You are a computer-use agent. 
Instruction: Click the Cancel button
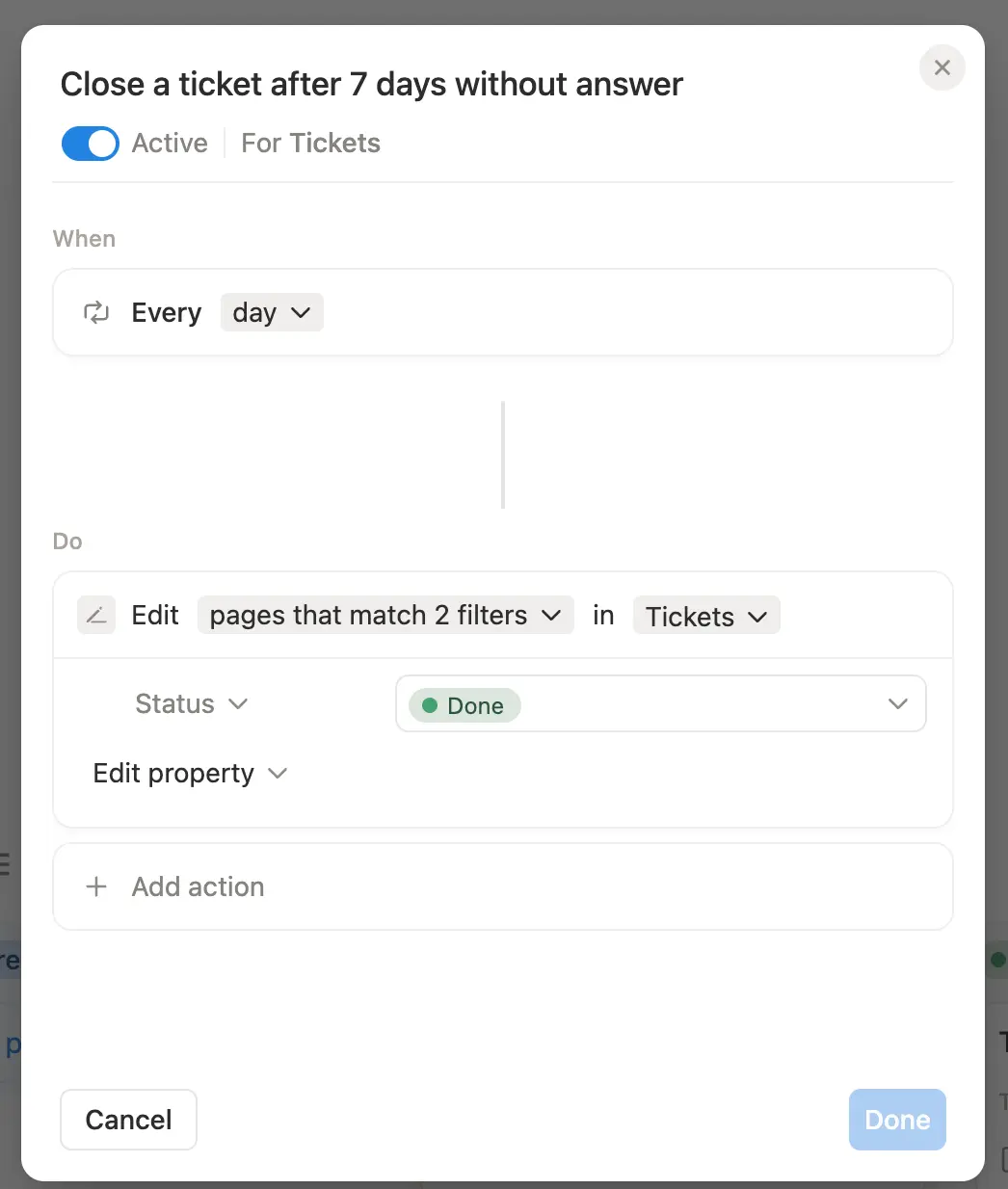tap(128, 1120)
